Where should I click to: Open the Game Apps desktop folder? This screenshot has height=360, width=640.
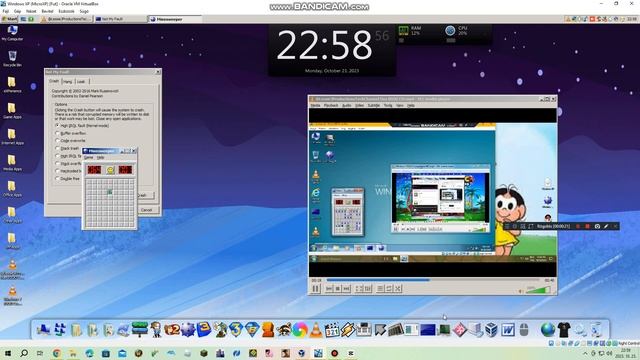(12, 110)
